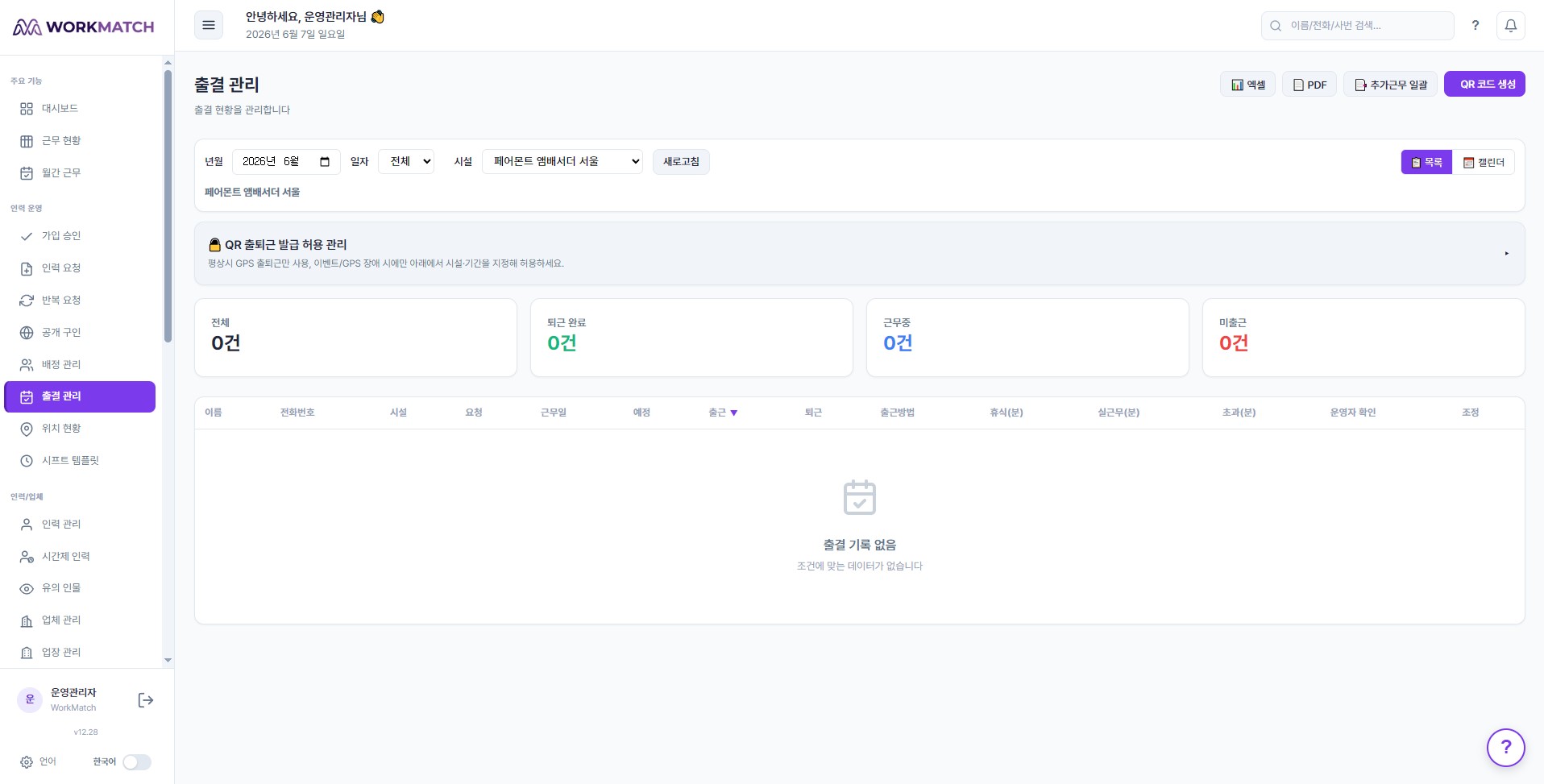Click the 출결 관리 calendar-check icon
This screenshot has width=1544, height=784.
[27, 397]
